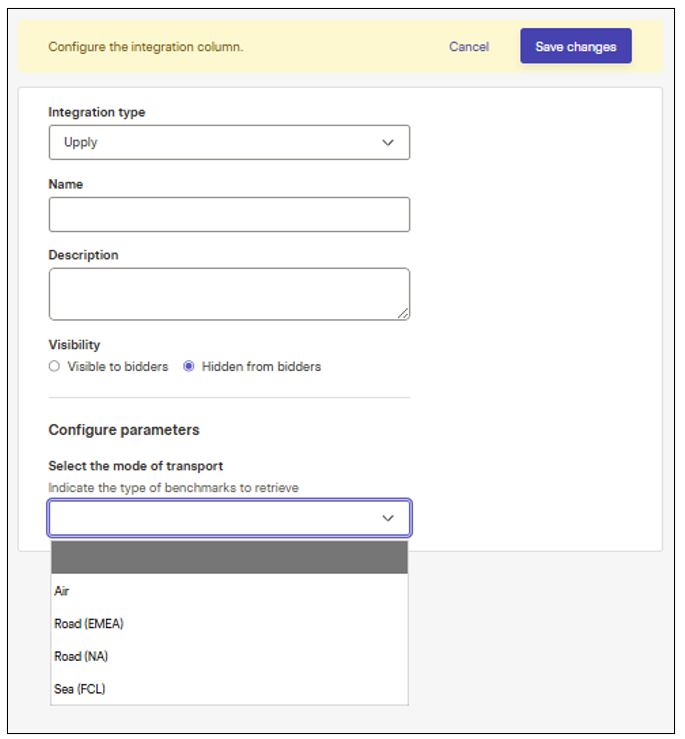Choose the blank highlighted option in the list

coord(229,557)
